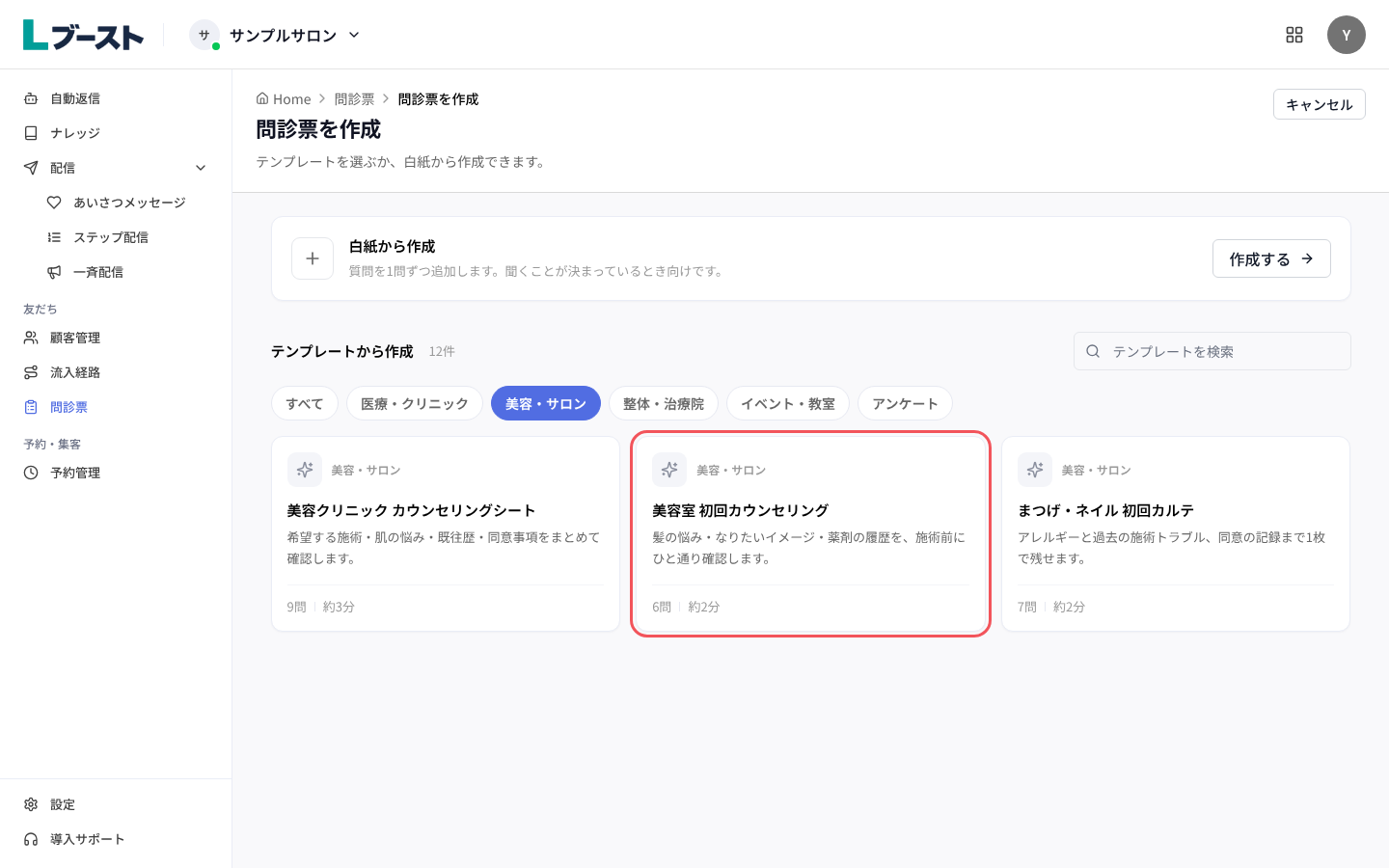Screen dimensions: 1389x868
Task: Click the キャンセル button
Action: 1320,104
